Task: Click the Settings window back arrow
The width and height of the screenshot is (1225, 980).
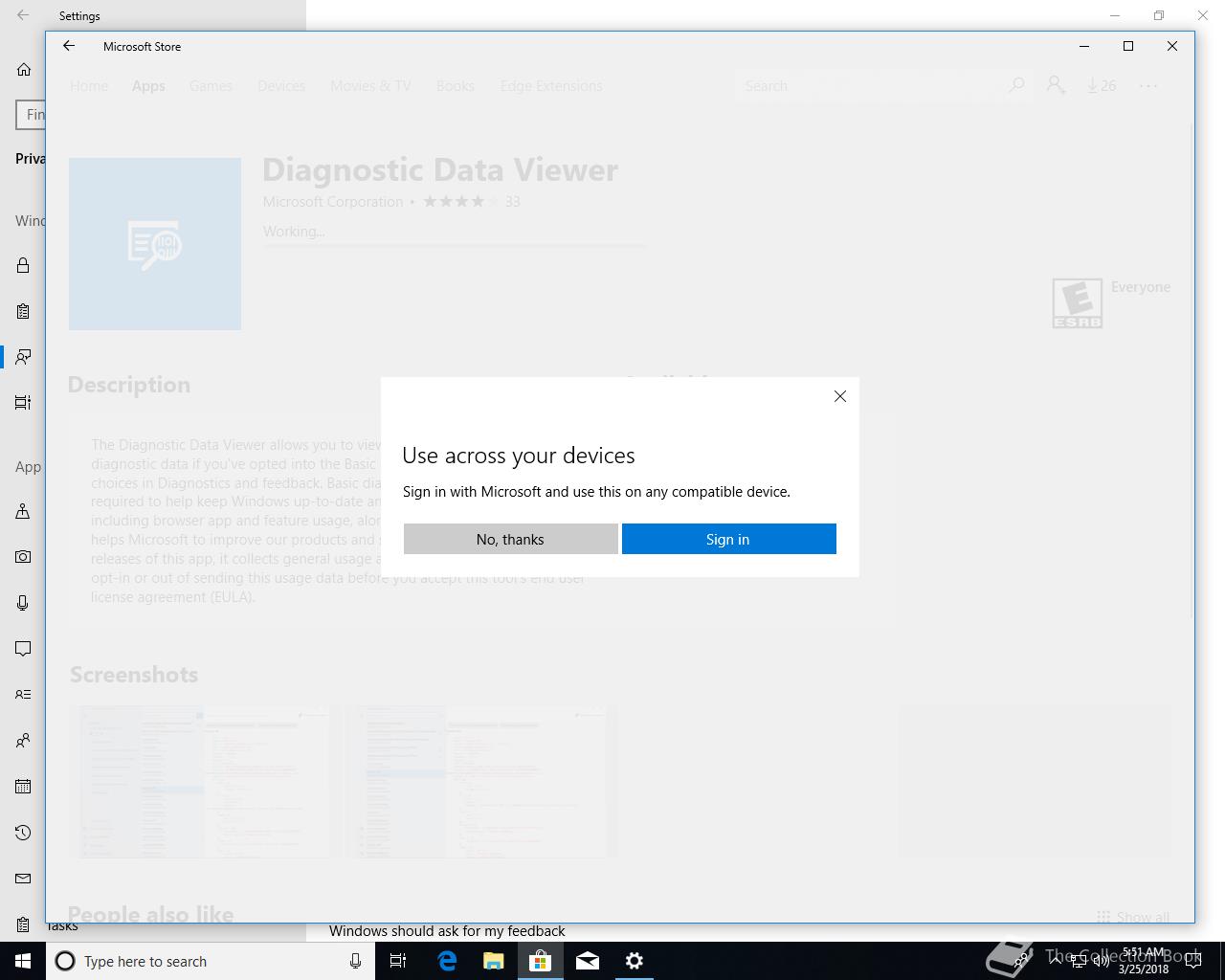Action: click(x=23, y=15)
